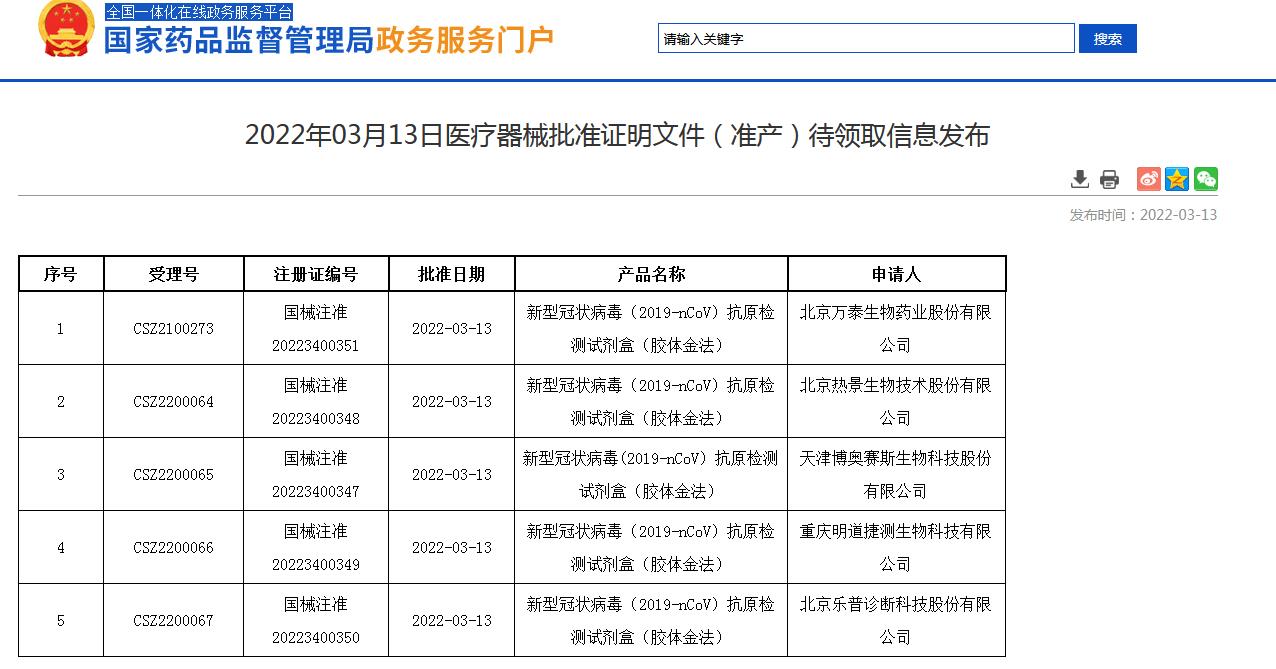Share the announcement to Qzone
This screenshot has height=669, width=1276.
[x=1177, y=179]
